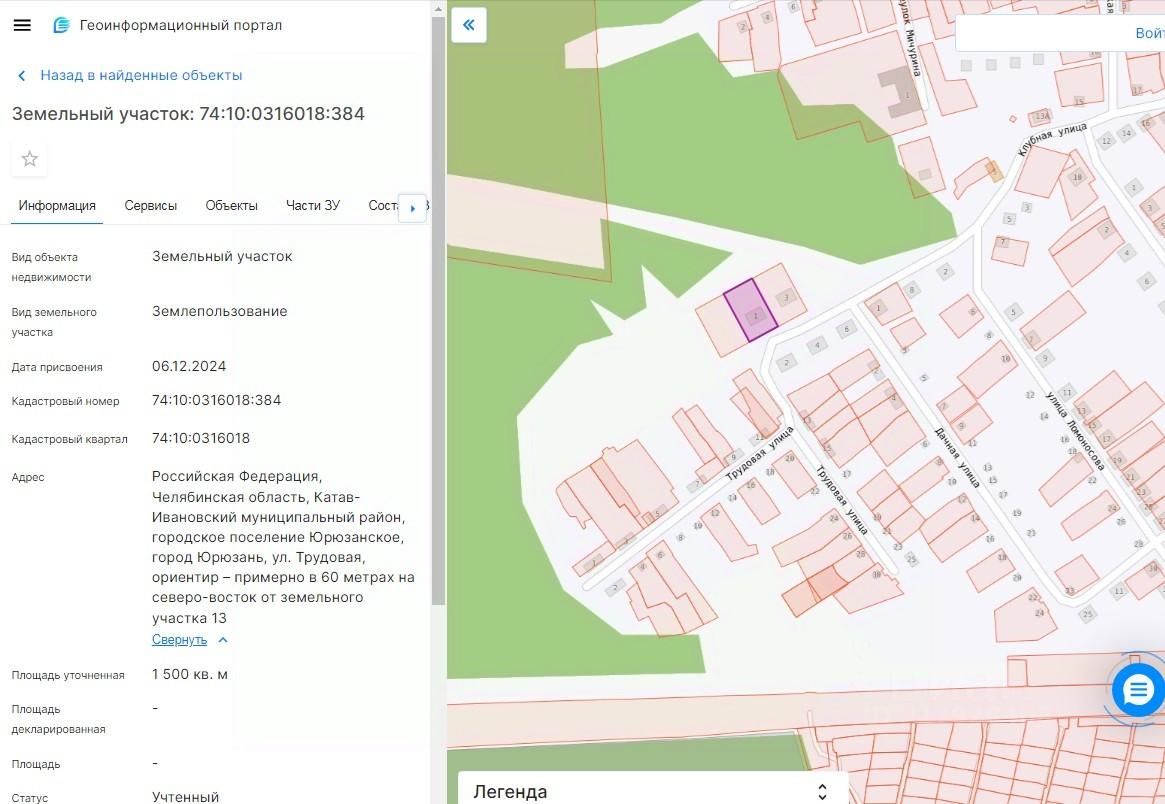Switch to the Части ЗУ tab
The image size is (1165, 804).
click(313, 206)
